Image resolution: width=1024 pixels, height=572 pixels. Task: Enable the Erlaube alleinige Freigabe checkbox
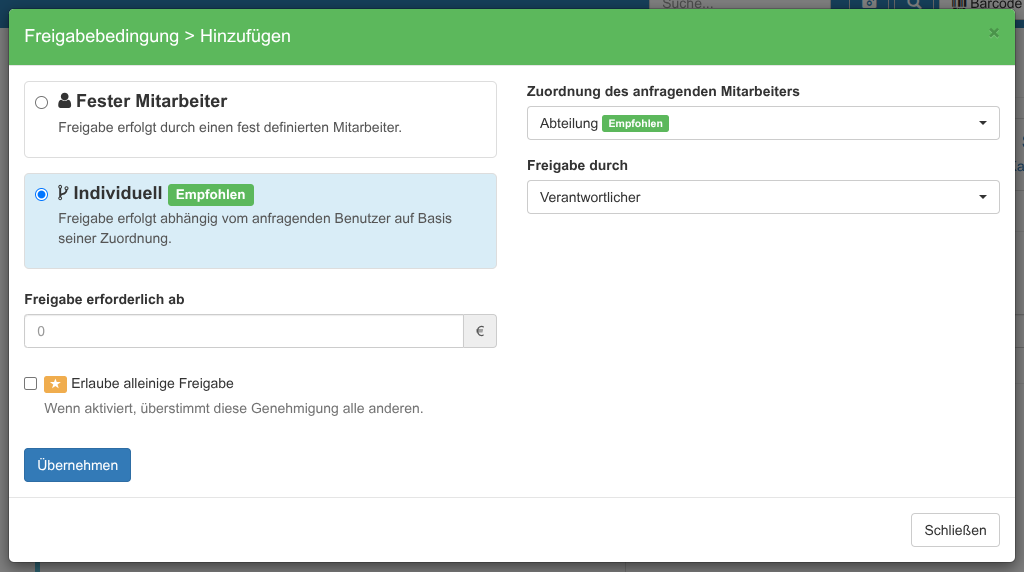[x=31, y=383]
